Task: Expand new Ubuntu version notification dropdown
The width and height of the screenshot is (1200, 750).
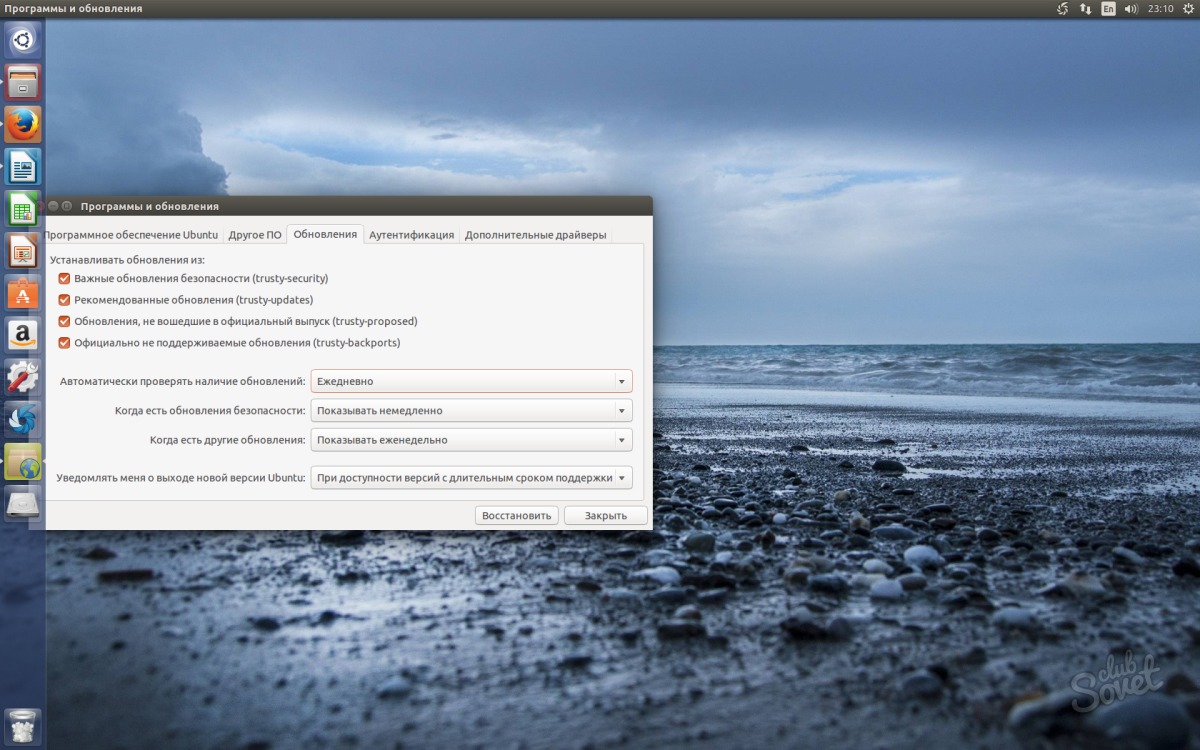Action: point(471,478)
